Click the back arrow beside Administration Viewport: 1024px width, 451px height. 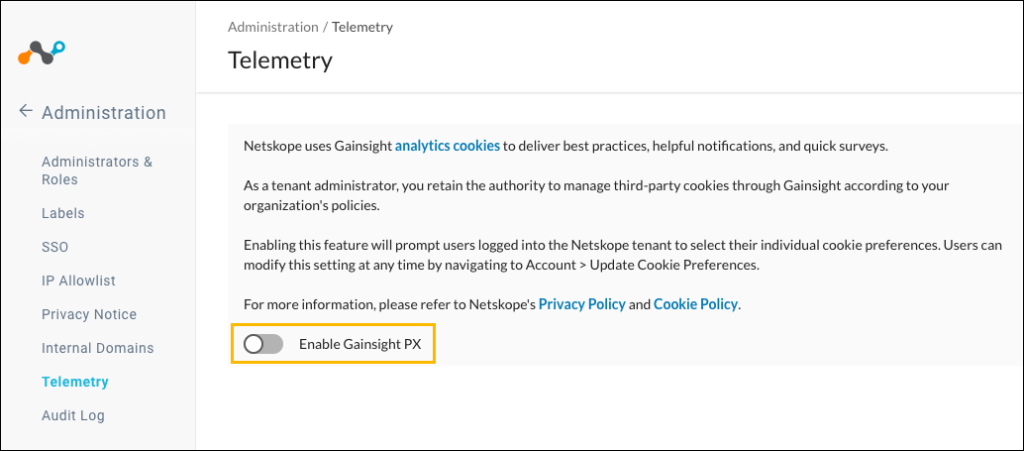25,111
